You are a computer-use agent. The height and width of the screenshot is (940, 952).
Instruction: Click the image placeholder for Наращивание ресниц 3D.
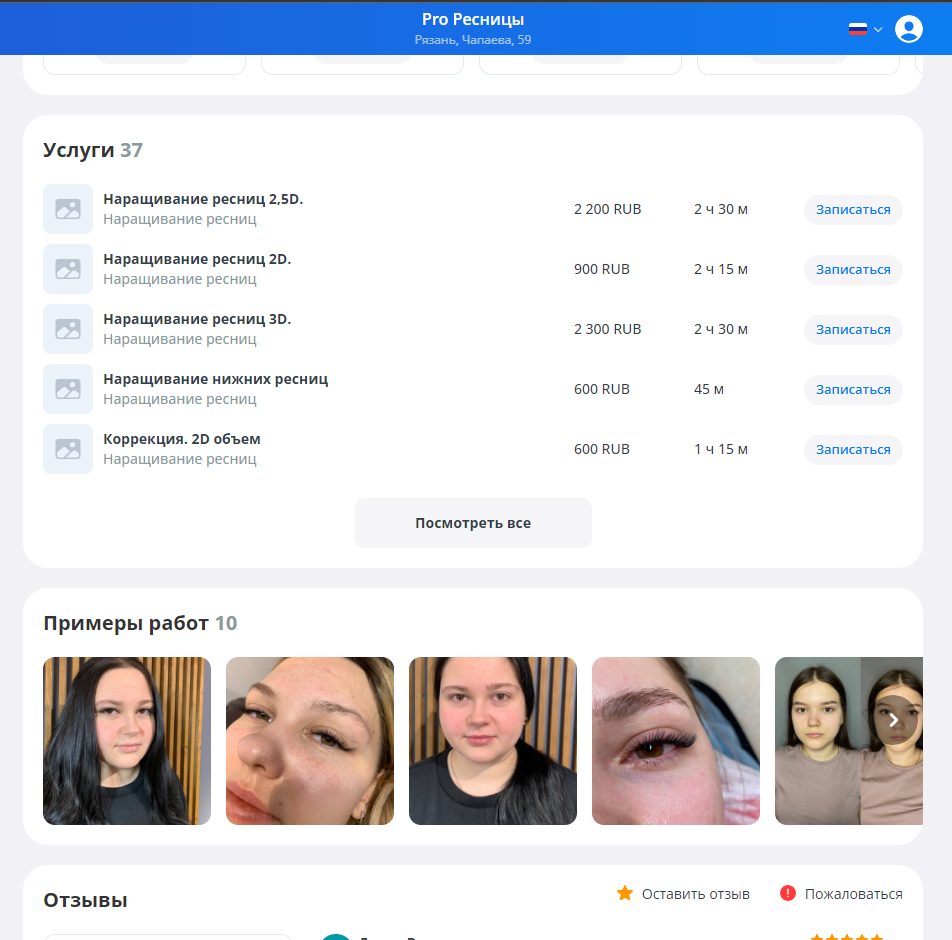click(68, 329)
